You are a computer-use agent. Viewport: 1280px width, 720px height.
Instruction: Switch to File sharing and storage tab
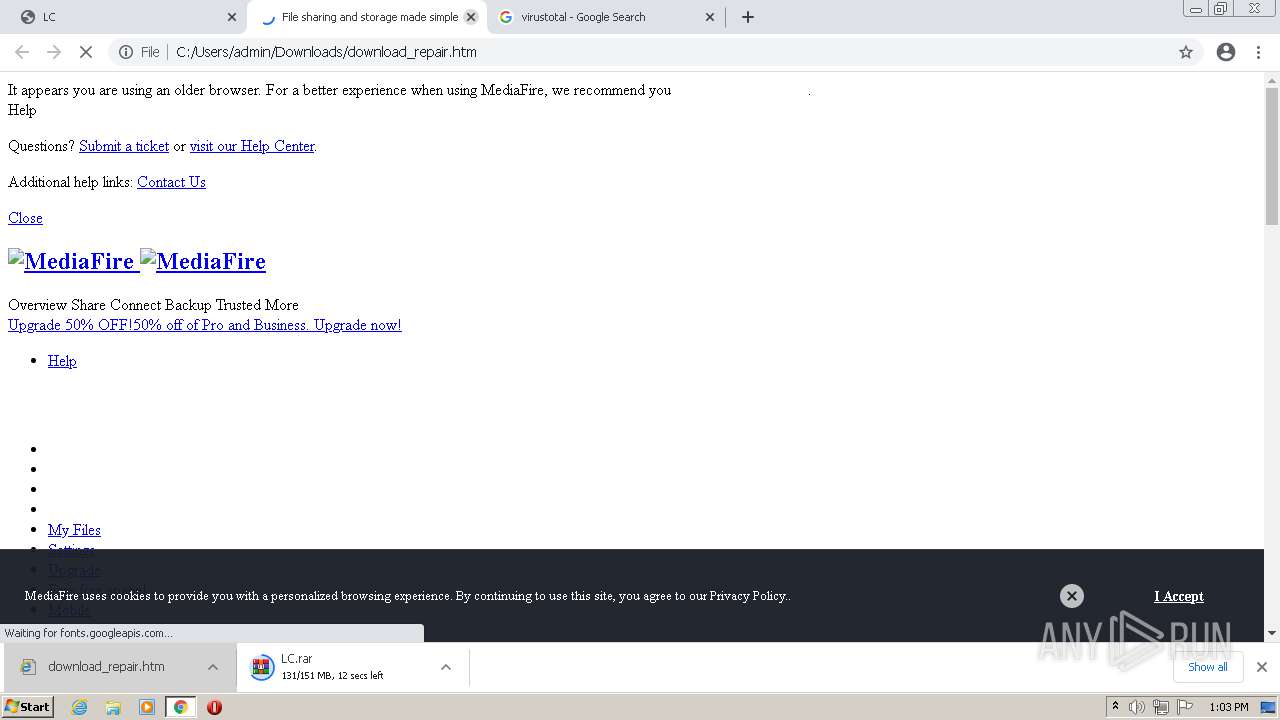pyautogui.click(x=367, y=17)
